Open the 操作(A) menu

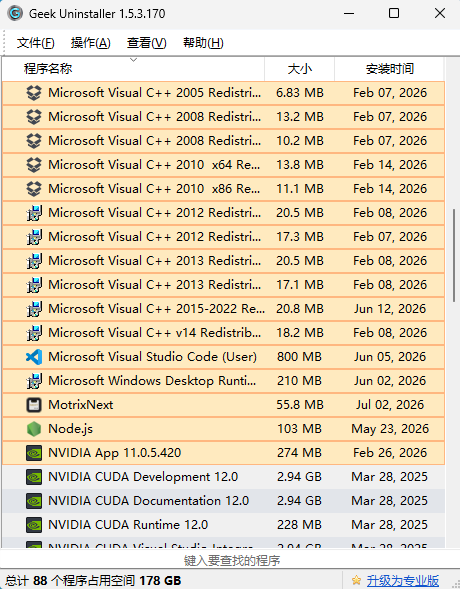pyautogui.click(x=90, y=43)
